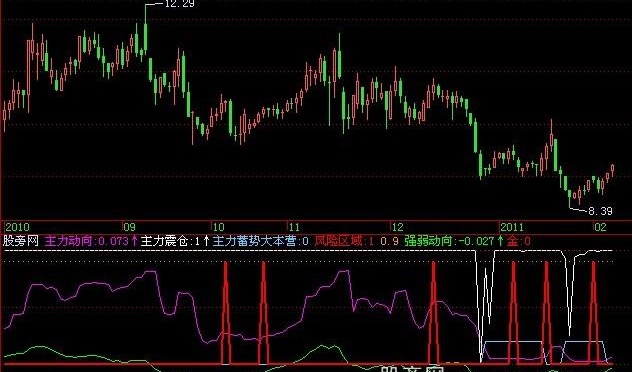
Task: Select the 02 month axis label
Action: click(600, 227)
